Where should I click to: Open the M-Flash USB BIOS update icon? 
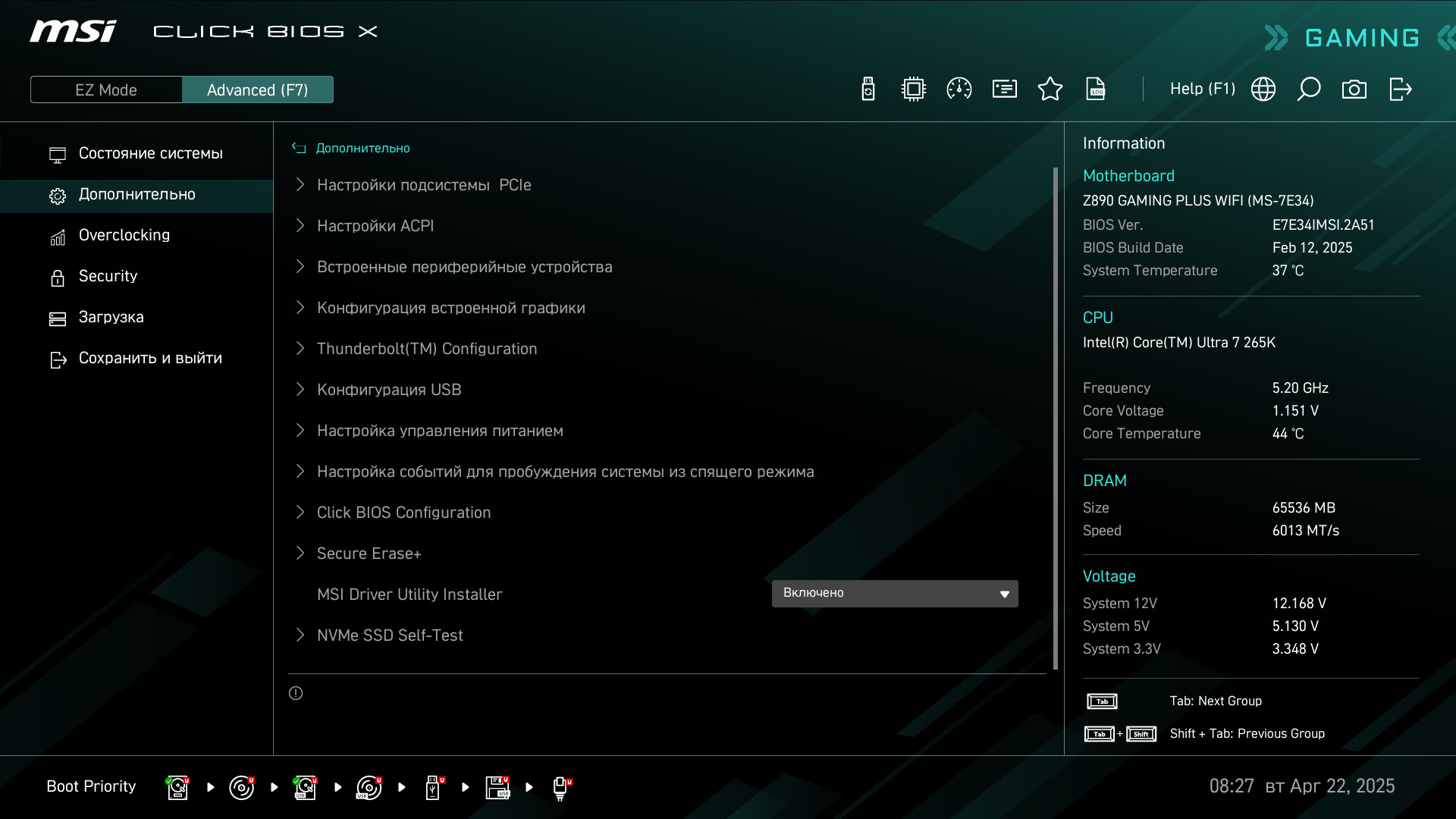point(868,89)
